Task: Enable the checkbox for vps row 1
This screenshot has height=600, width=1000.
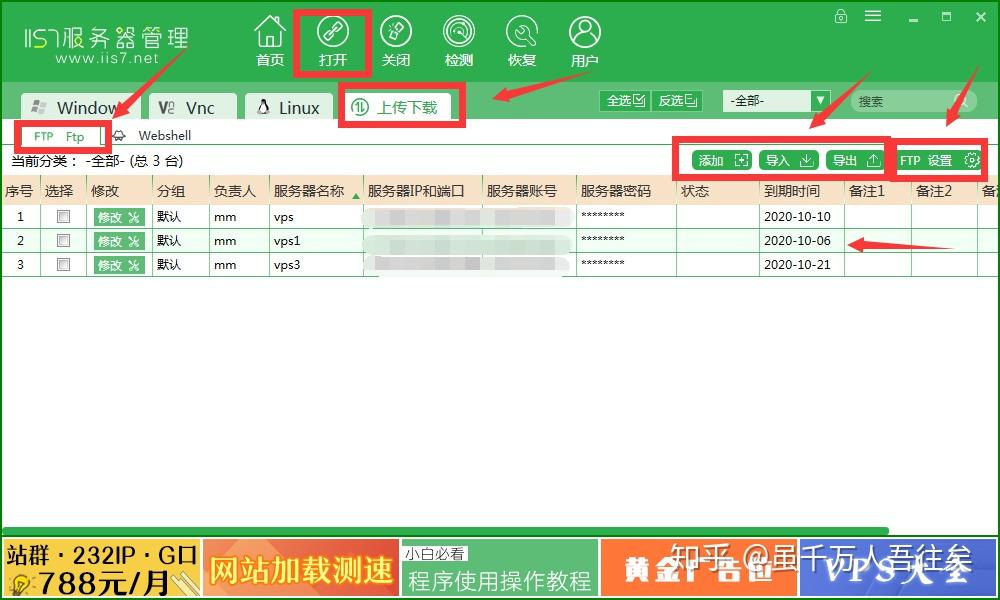Action: pos(62,216)
